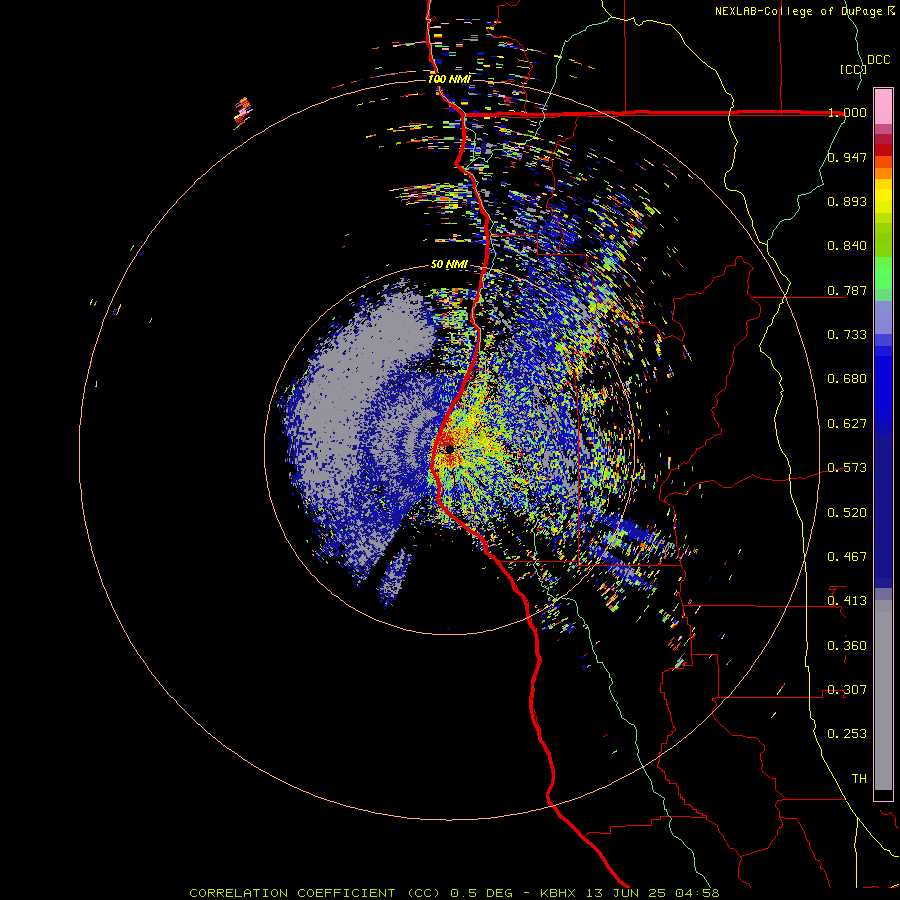900x900 pixels.
Task: Select the 0.467 legend label
Action: click(847, 557)
